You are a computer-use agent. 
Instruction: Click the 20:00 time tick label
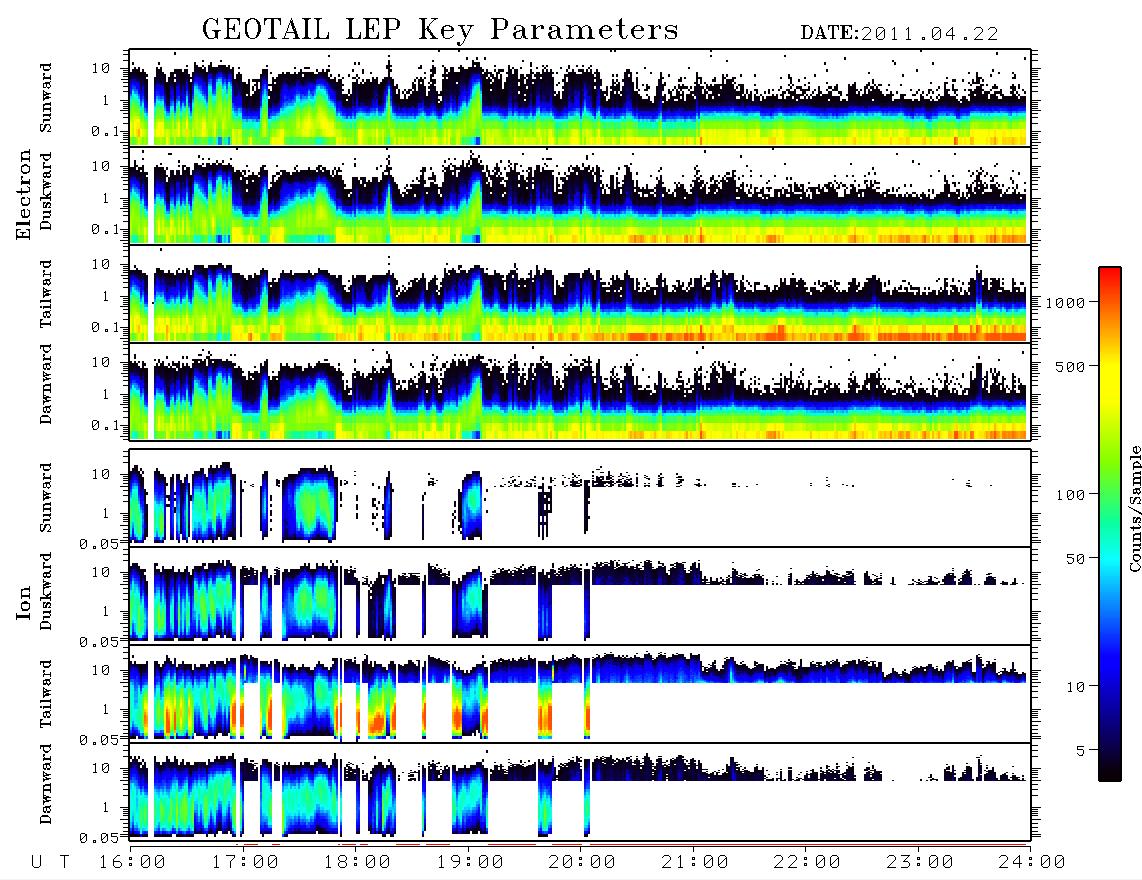pos(582,862)
